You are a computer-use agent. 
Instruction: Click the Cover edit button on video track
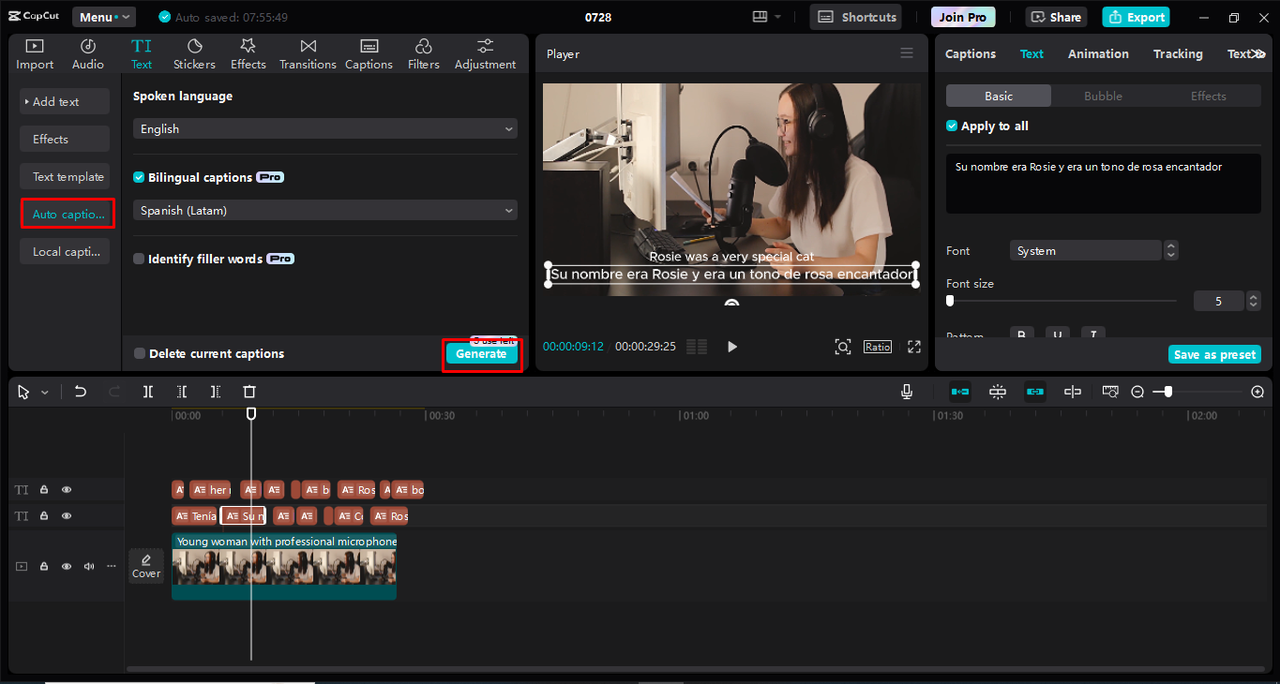click(146, 565)
